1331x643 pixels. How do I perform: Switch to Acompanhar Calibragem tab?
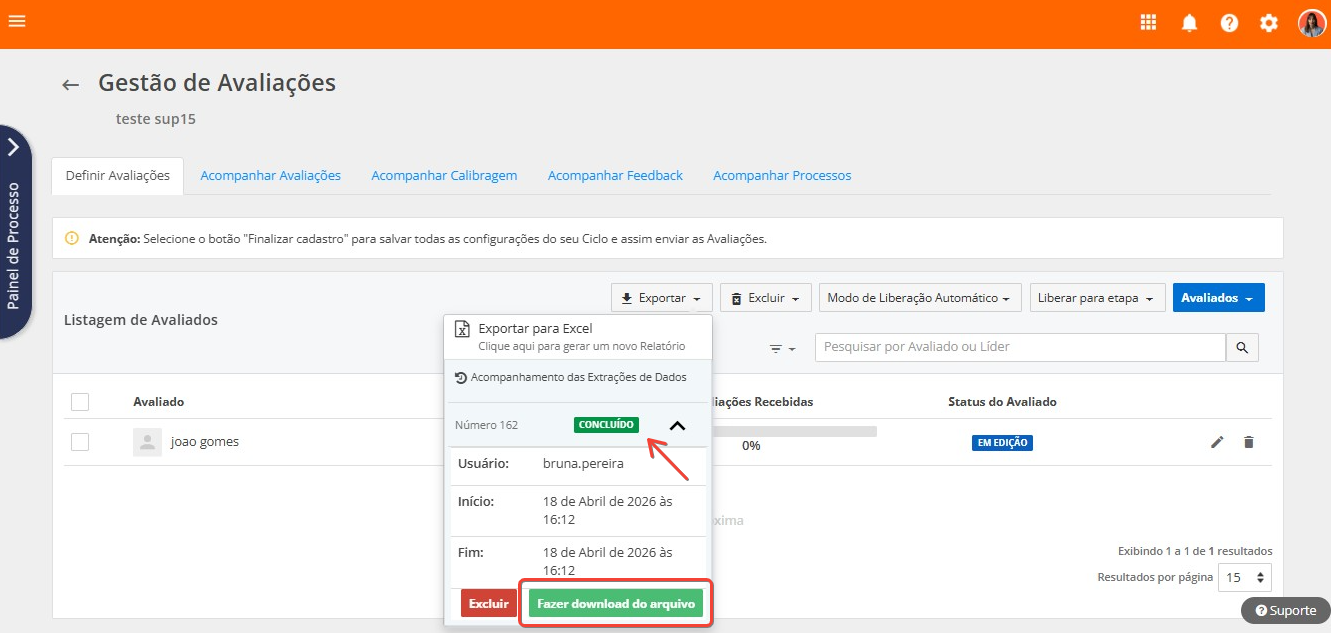pyautogui.click(x=444, y=176)
